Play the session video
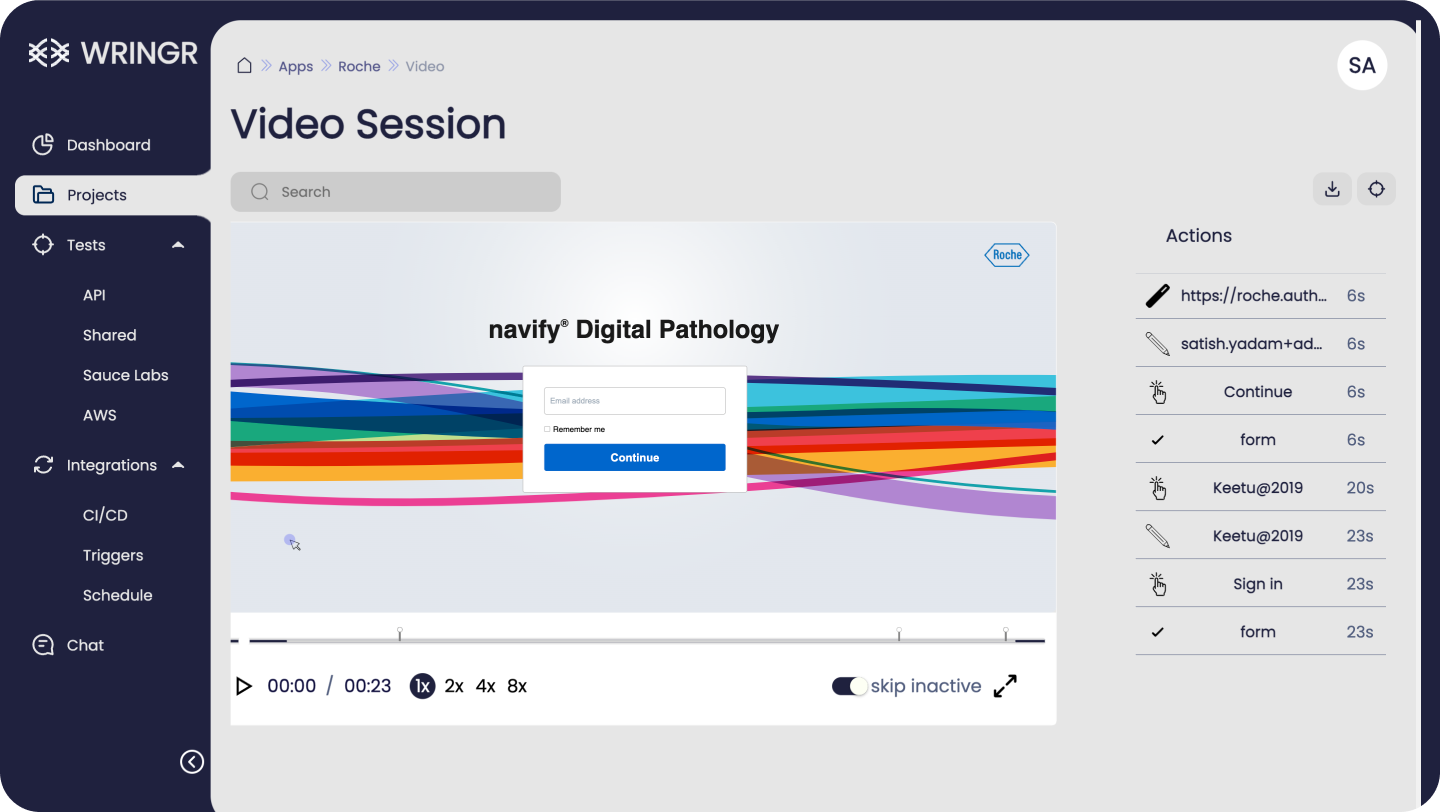 (x=243, y=686)
